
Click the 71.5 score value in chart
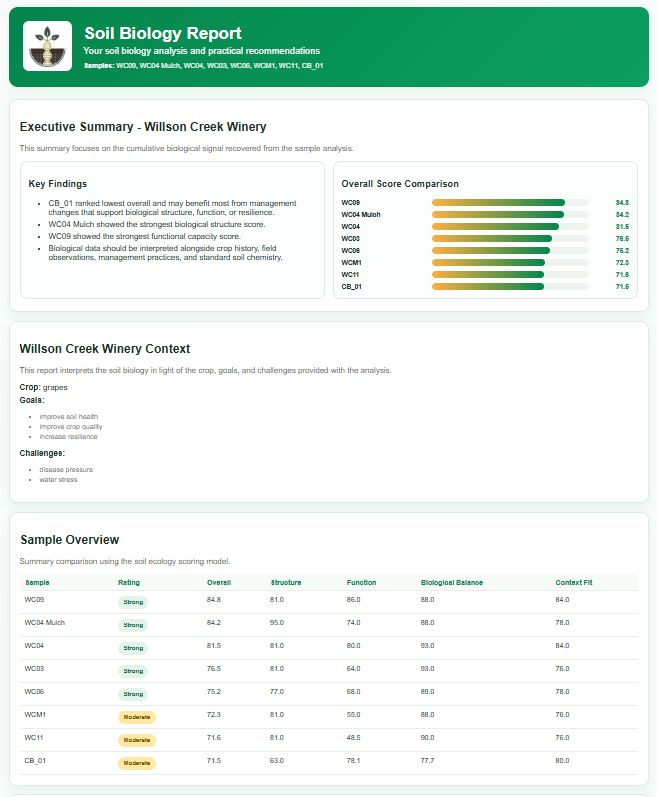(x=622, y=287)
